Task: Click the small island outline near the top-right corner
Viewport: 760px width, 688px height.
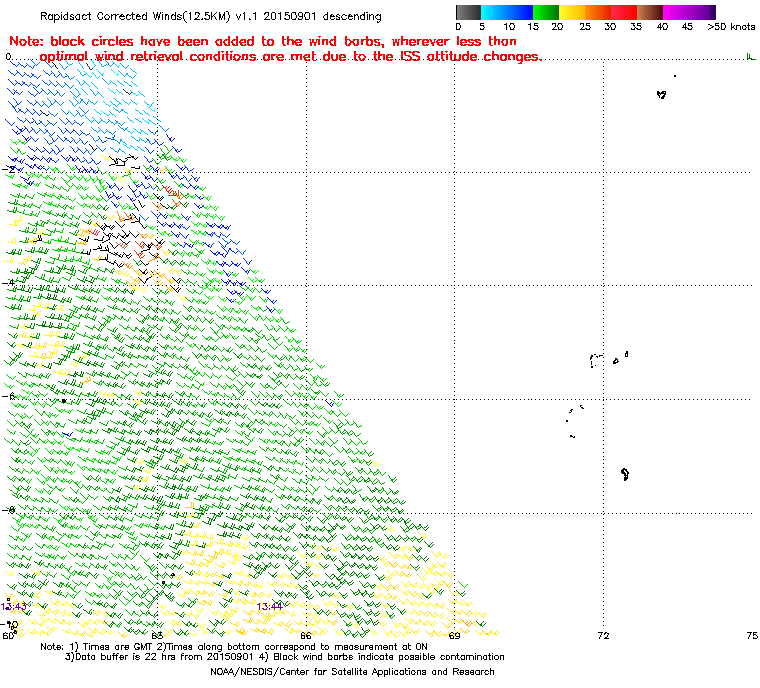Action: [662, 95]
